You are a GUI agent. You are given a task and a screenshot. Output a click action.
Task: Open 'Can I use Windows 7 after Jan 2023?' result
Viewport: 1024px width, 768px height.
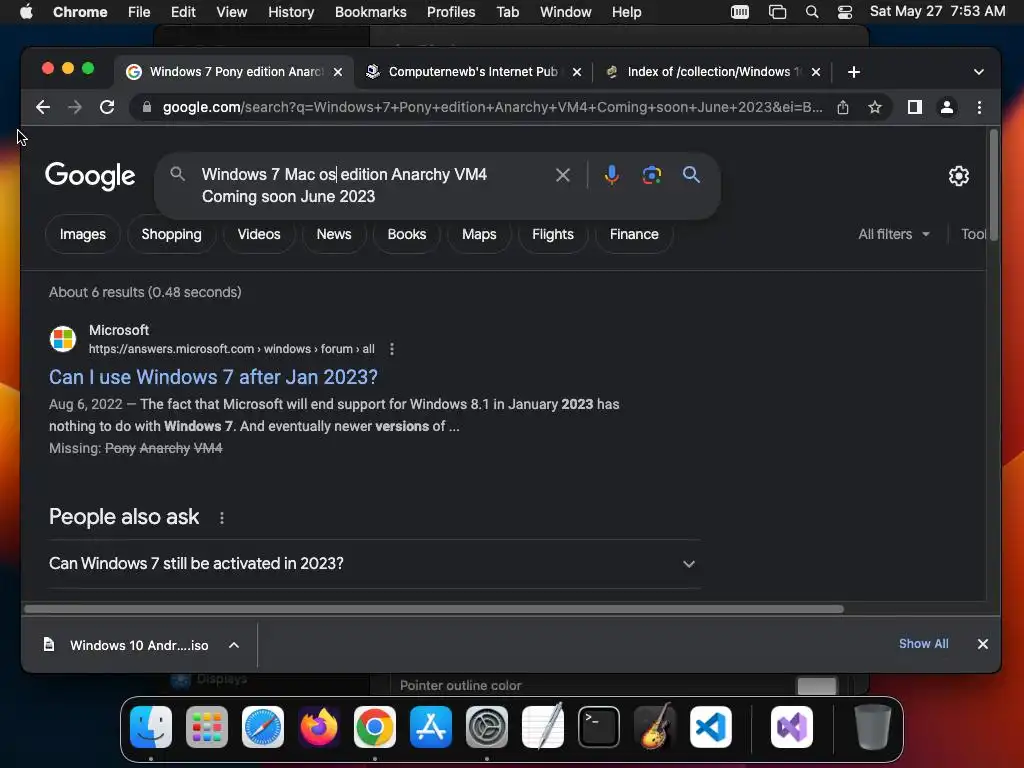[213, 377]
